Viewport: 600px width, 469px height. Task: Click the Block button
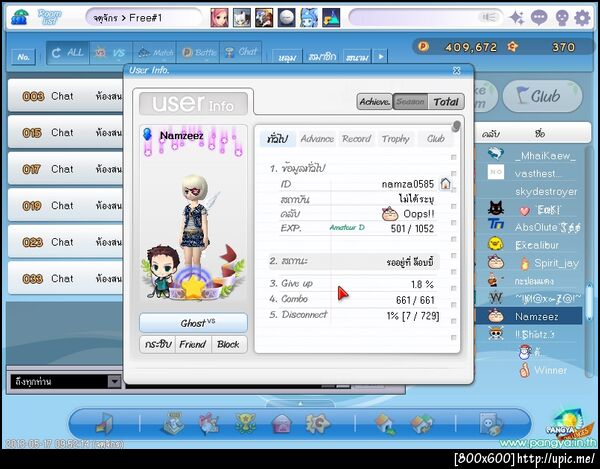228,344
